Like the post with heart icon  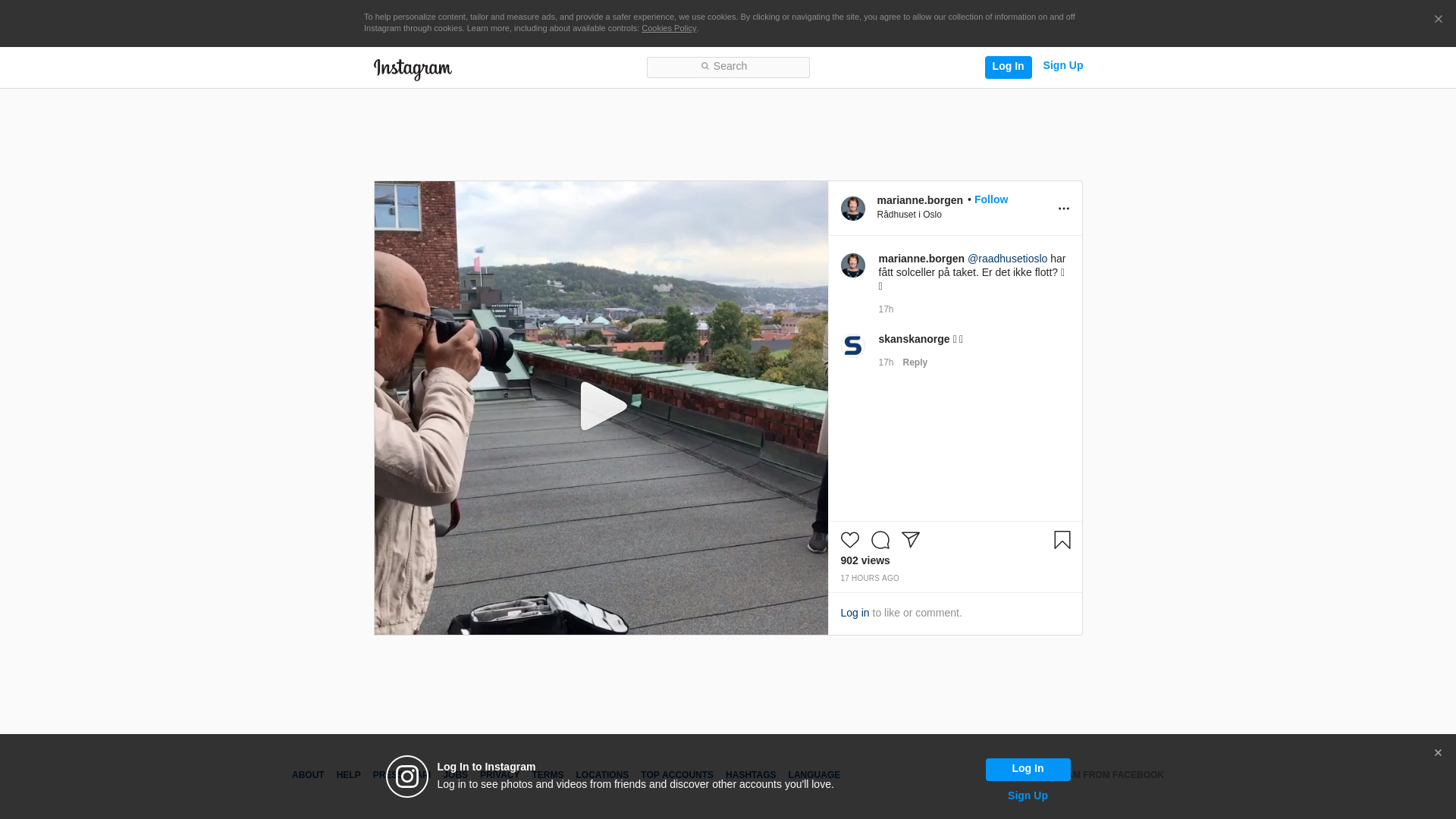[x=849, y=540]
